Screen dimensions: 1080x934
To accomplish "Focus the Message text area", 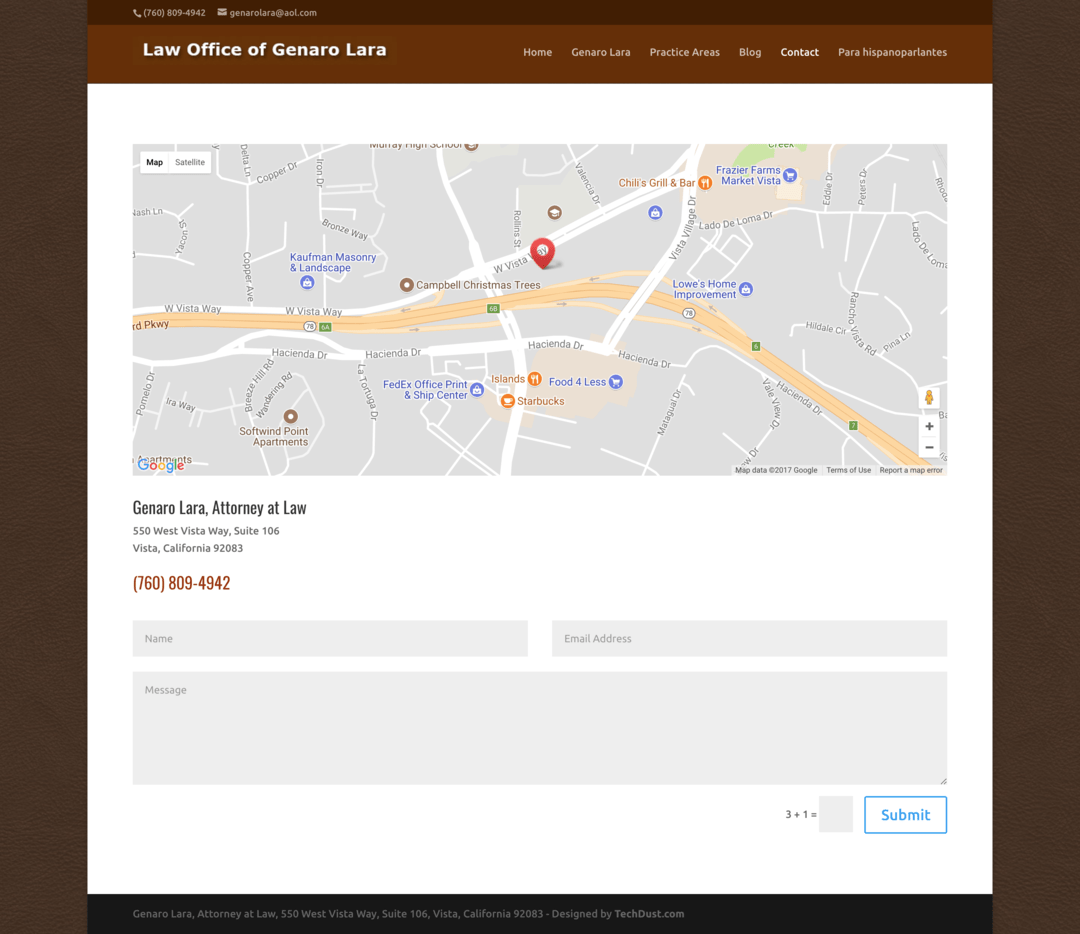I will tap(539, 727).
